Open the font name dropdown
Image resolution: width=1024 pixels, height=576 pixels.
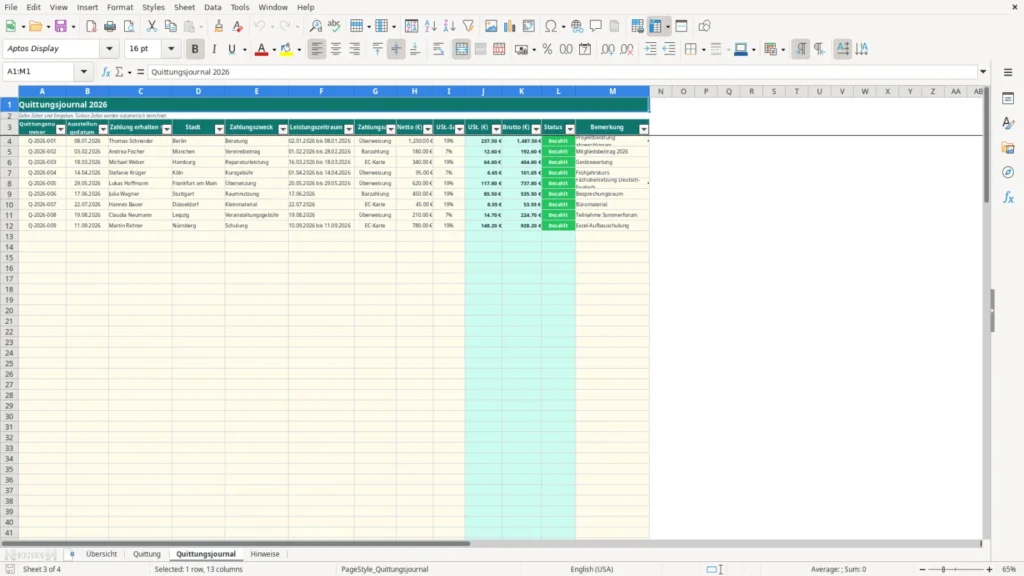[109, 49]
